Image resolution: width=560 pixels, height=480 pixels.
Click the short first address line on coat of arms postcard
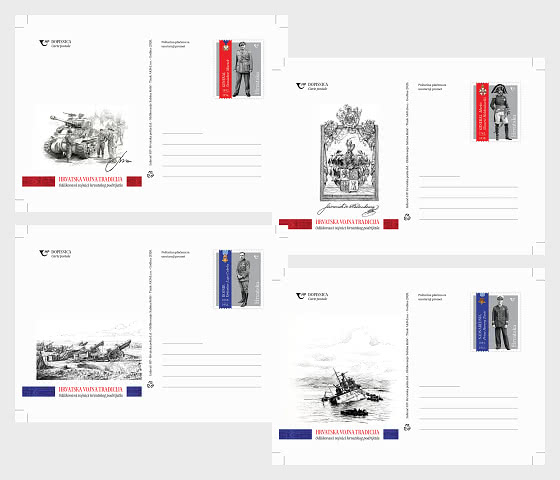tap(440, 176)
